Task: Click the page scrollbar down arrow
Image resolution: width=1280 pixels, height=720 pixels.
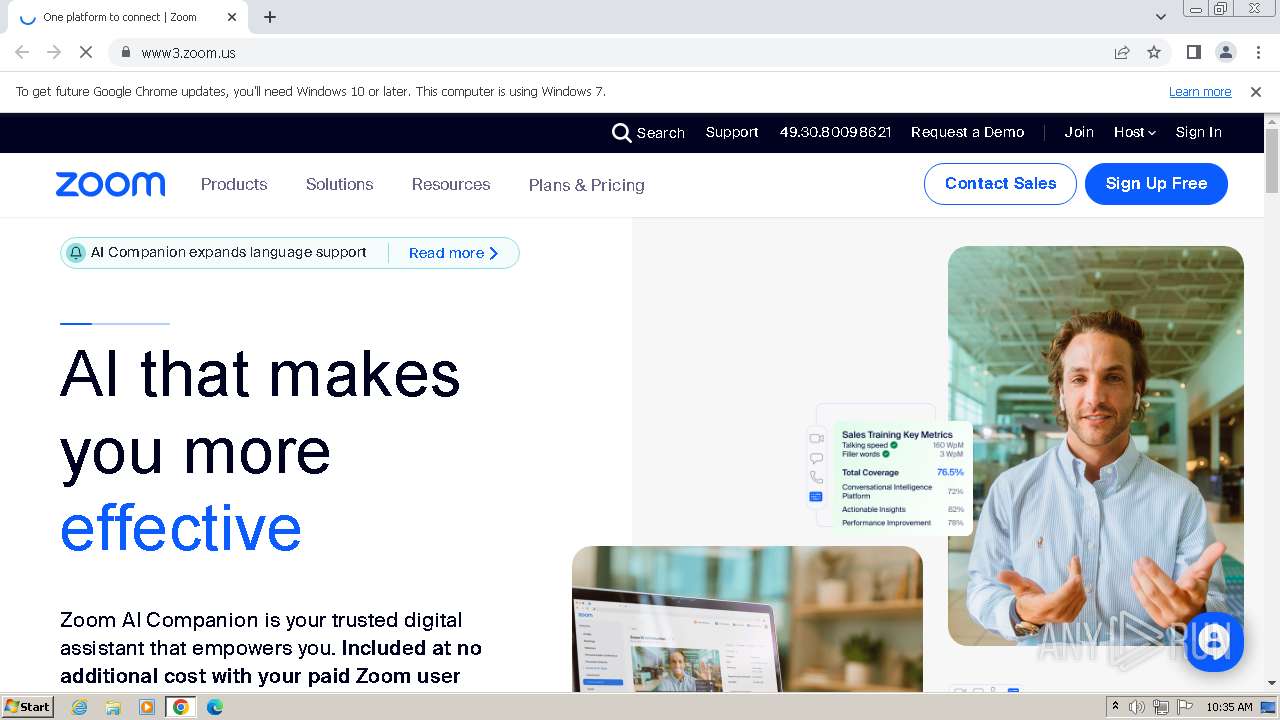Action: 1272,683
